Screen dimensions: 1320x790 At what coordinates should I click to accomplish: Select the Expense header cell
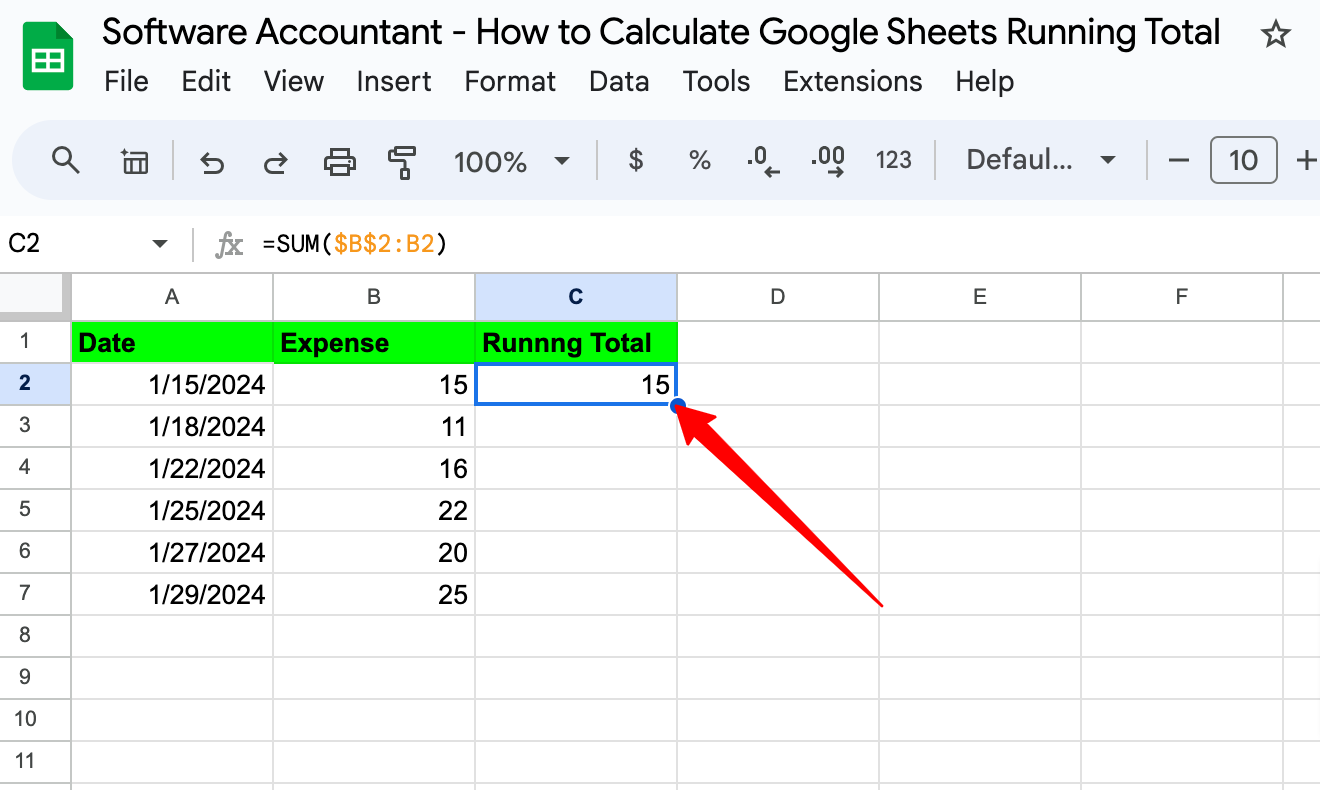click(x=374, y=342)
